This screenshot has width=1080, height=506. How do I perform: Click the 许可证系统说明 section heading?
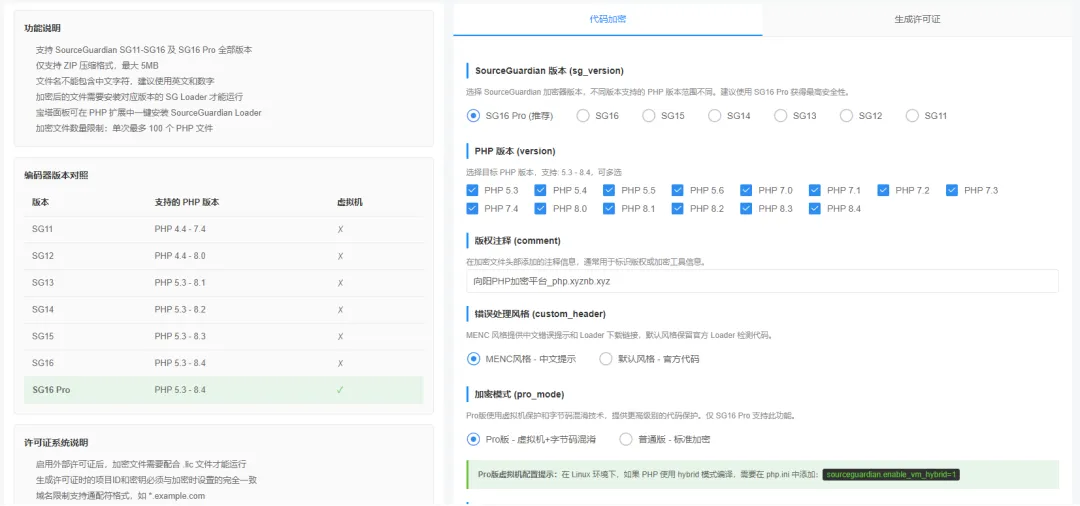56,443
